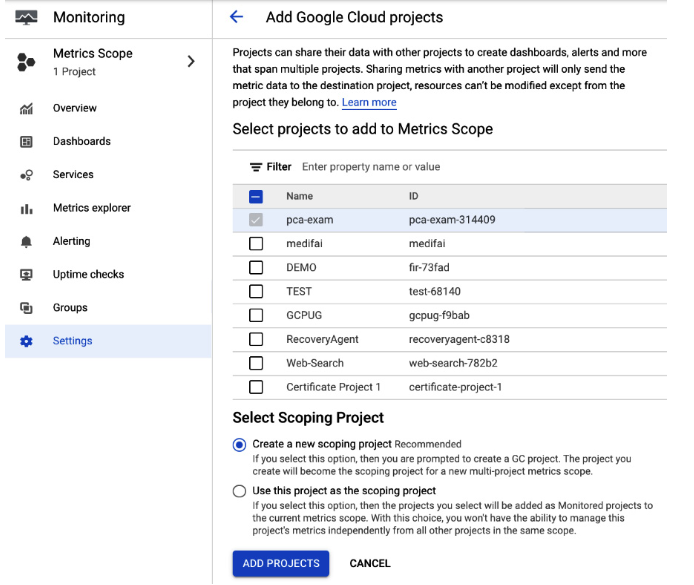Viewport: 694px width, 585px height.
Task: Click the Metrics explorer bar-chart icon
Action: (x=26, y=208)
